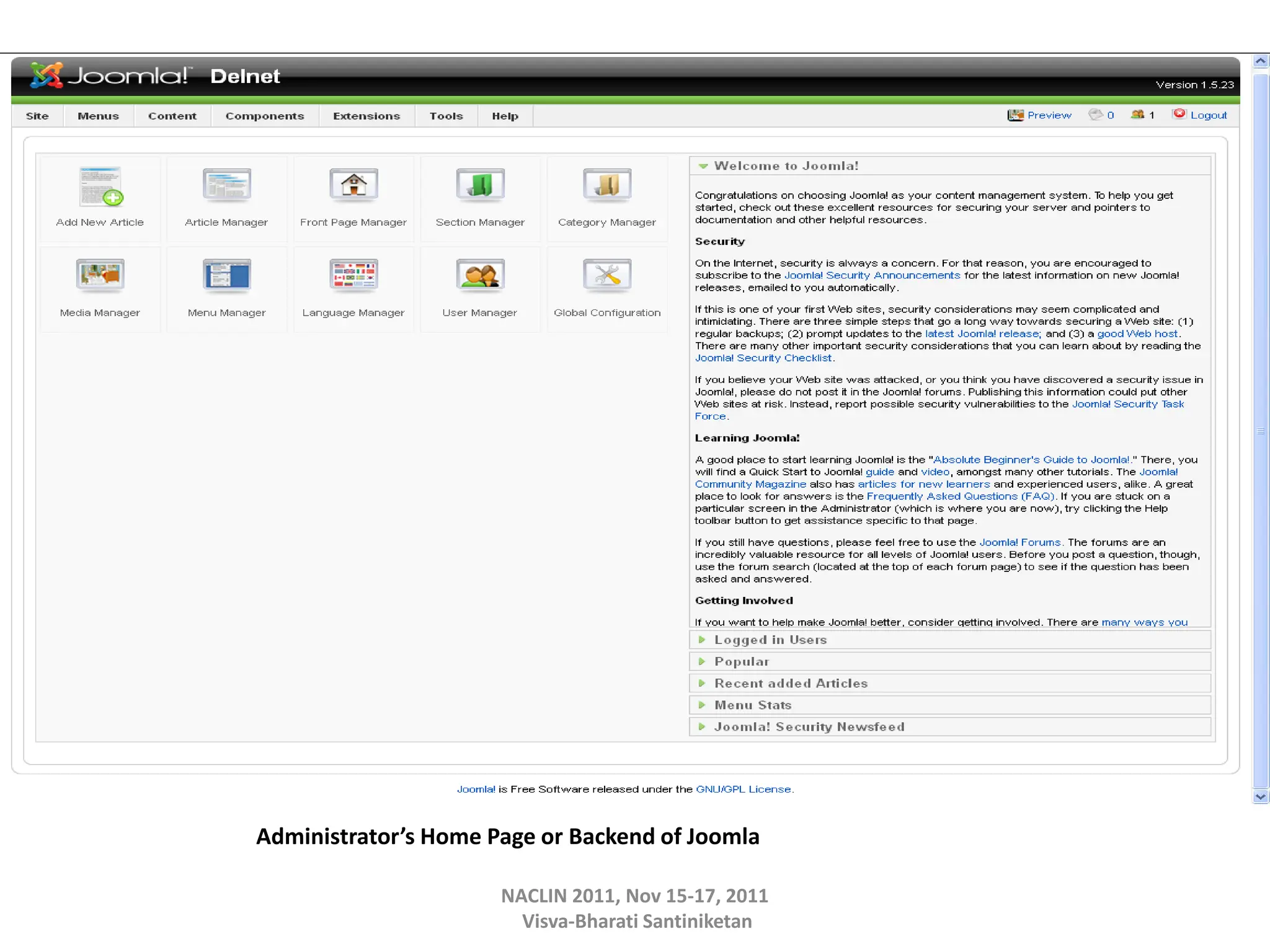Screen dimensions: 1270x952
Task: Open Frequently Asked Questions (FAQ) link
Action: [961, 496]
